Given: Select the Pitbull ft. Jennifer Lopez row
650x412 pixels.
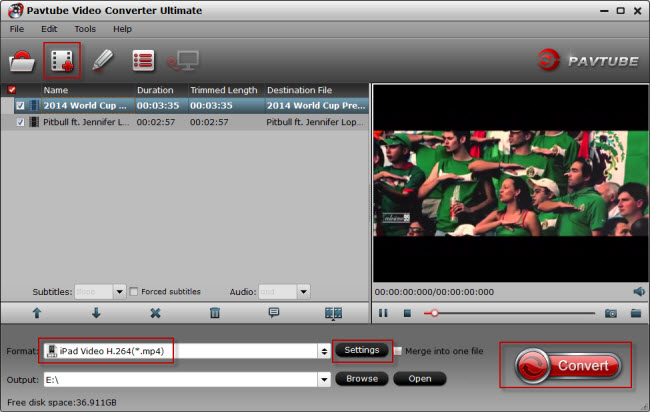Looking at the screenshot, I should point(150,122).
